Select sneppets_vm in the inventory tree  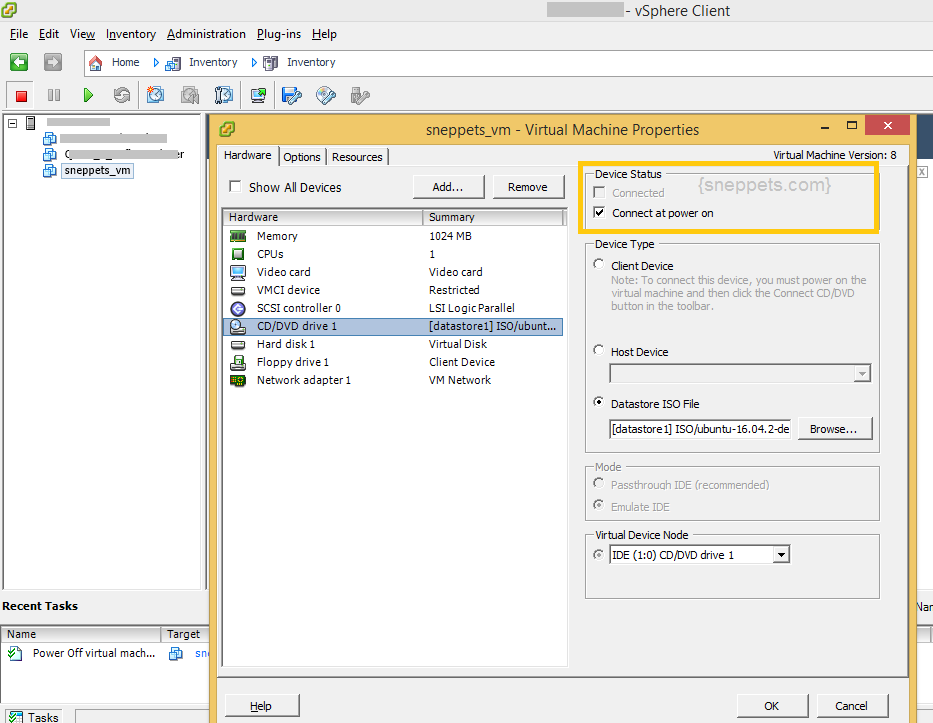(97, 171)
